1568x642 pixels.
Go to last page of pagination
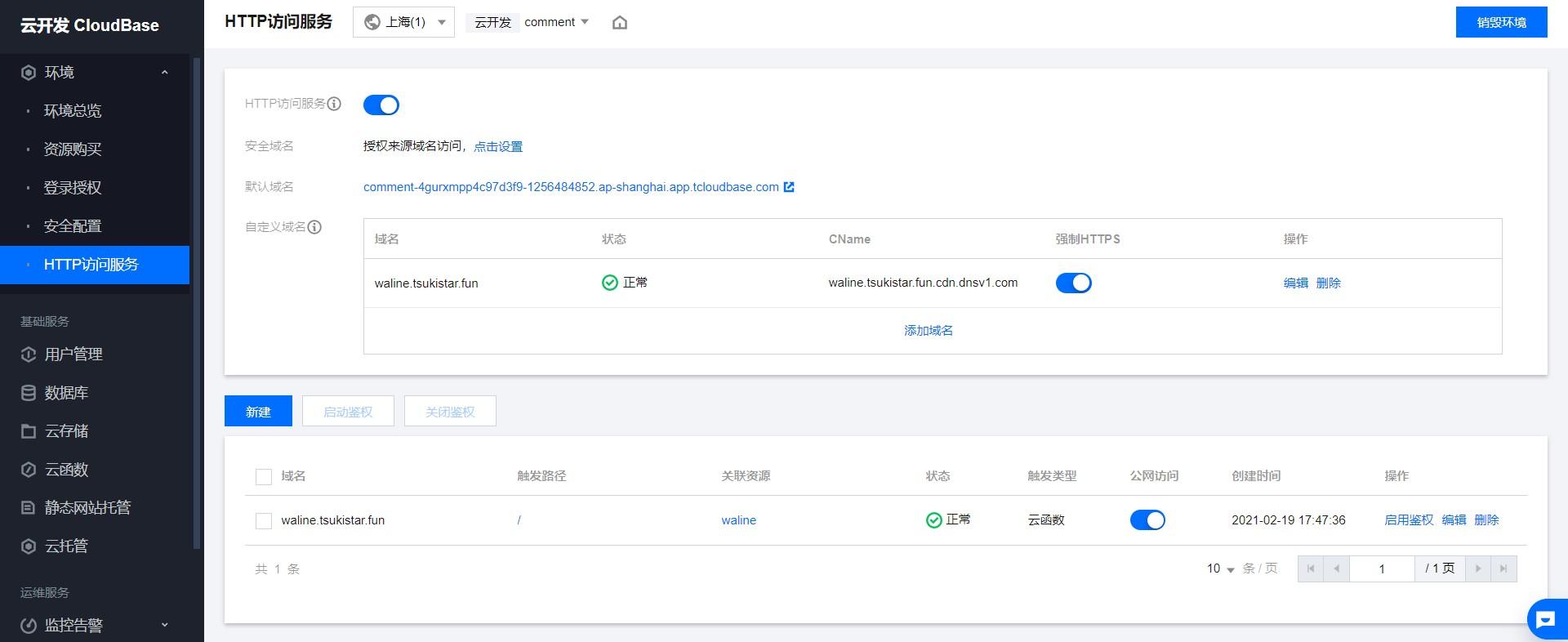pos(1503,568)
